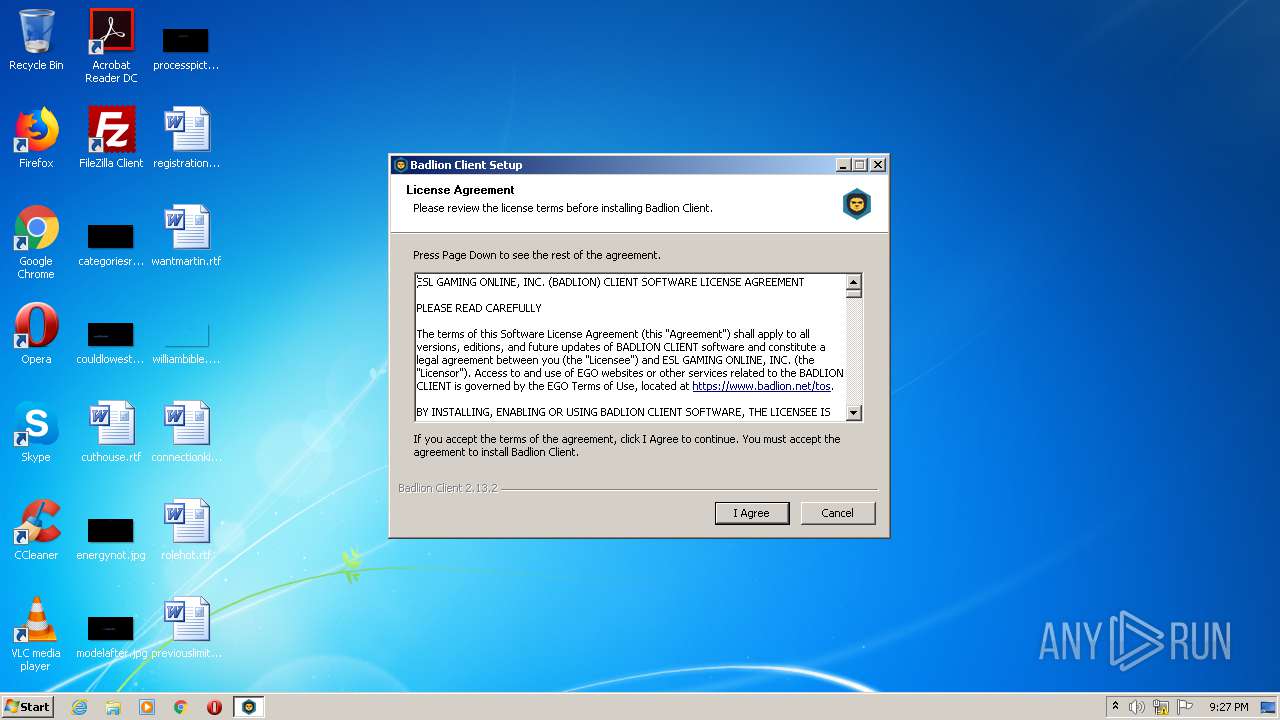
Task: Open Chrome from the taskbar
Action: tap(181, 707)
